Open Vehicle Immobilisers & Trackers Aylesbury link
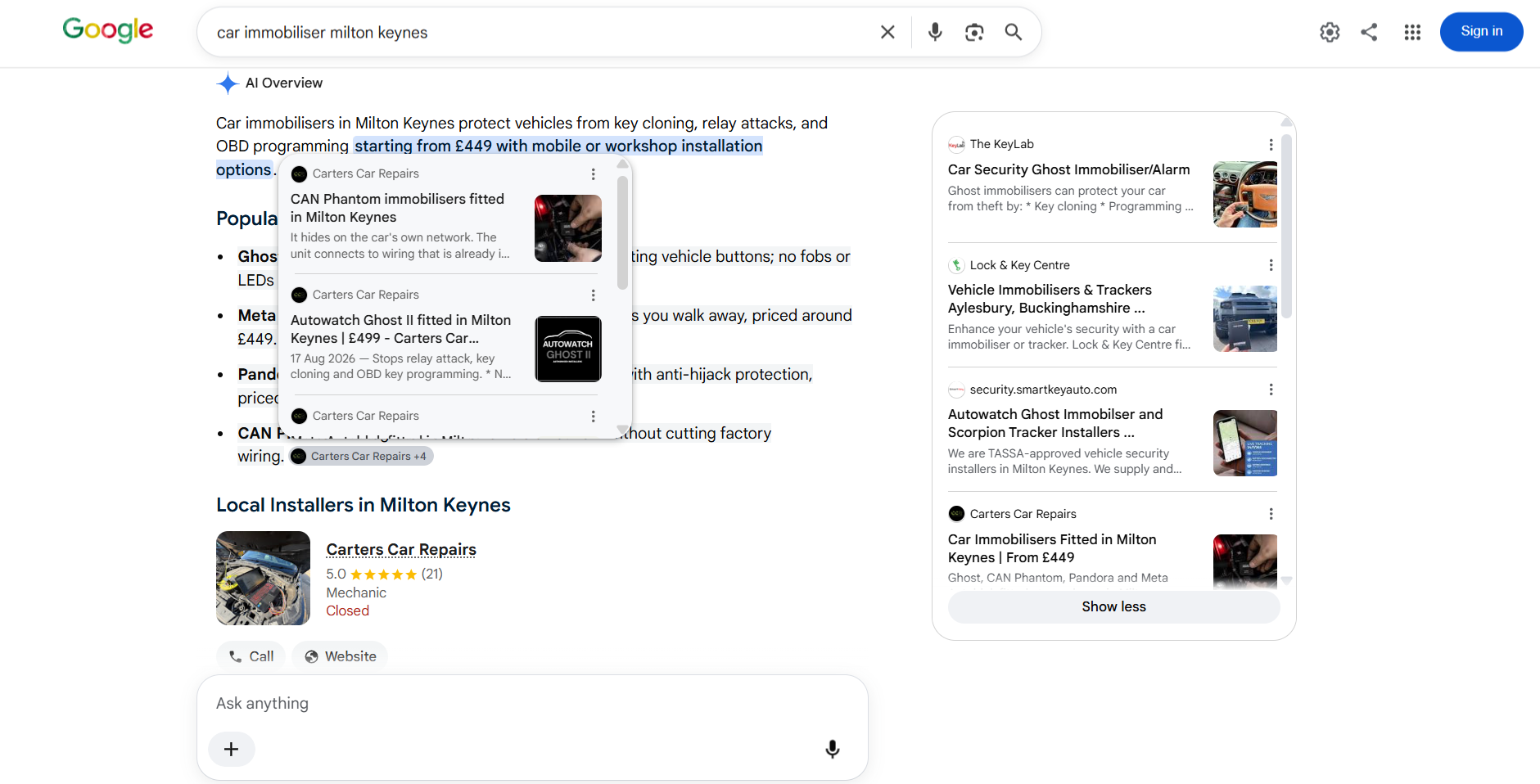The height and width of the screenshot is (784, 1540). (x=1050, y=299)
